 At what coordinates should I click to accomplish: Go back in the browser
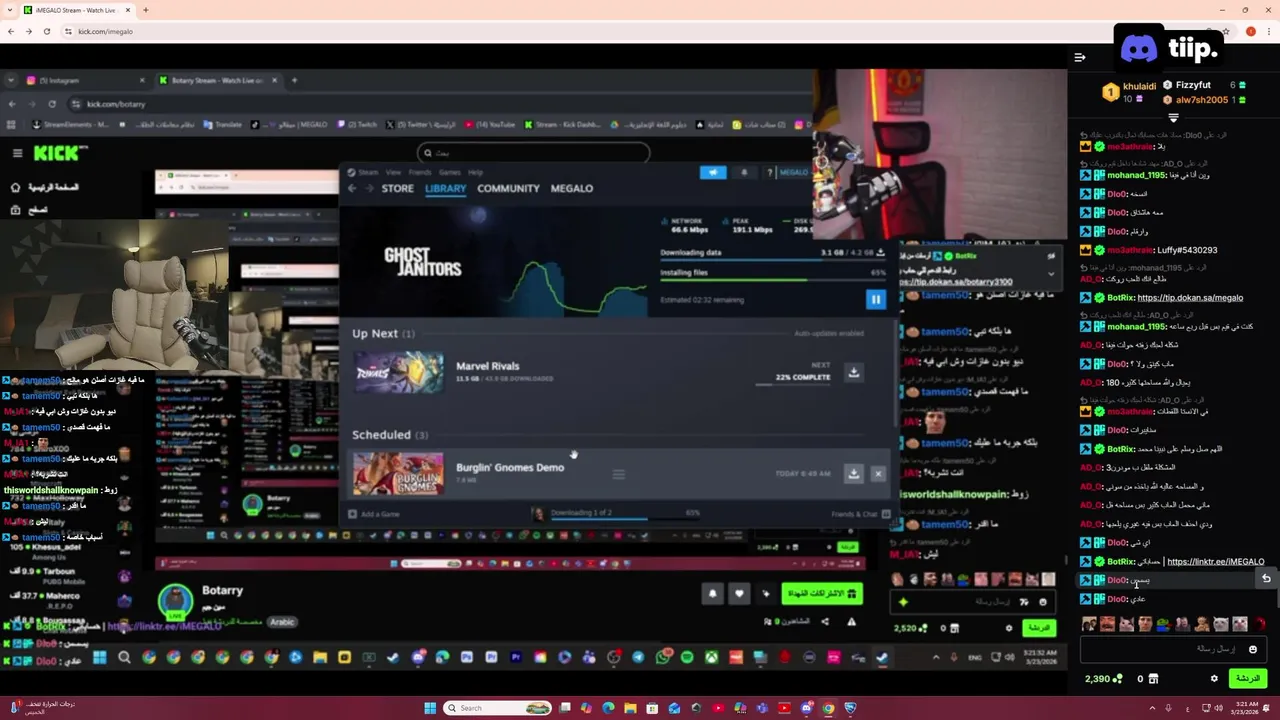11,31
